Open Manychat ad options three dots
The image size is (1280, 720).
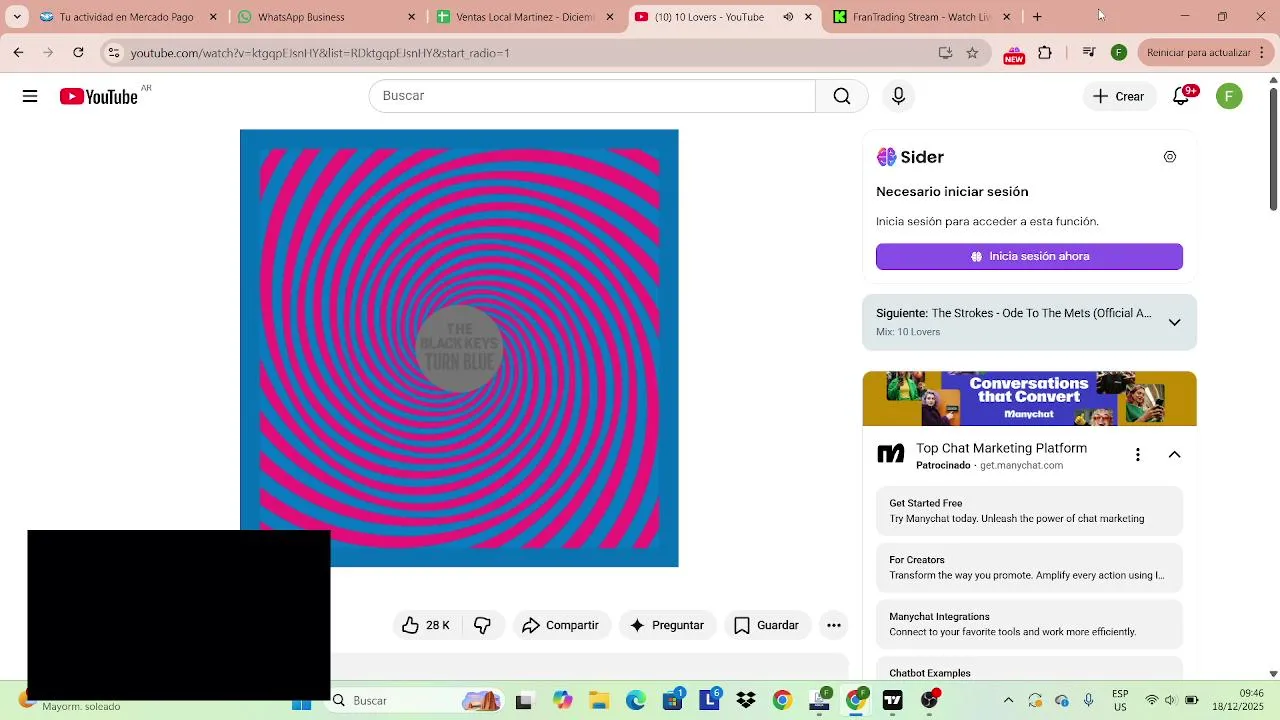pyautogui.click(x=1137, y=455)
